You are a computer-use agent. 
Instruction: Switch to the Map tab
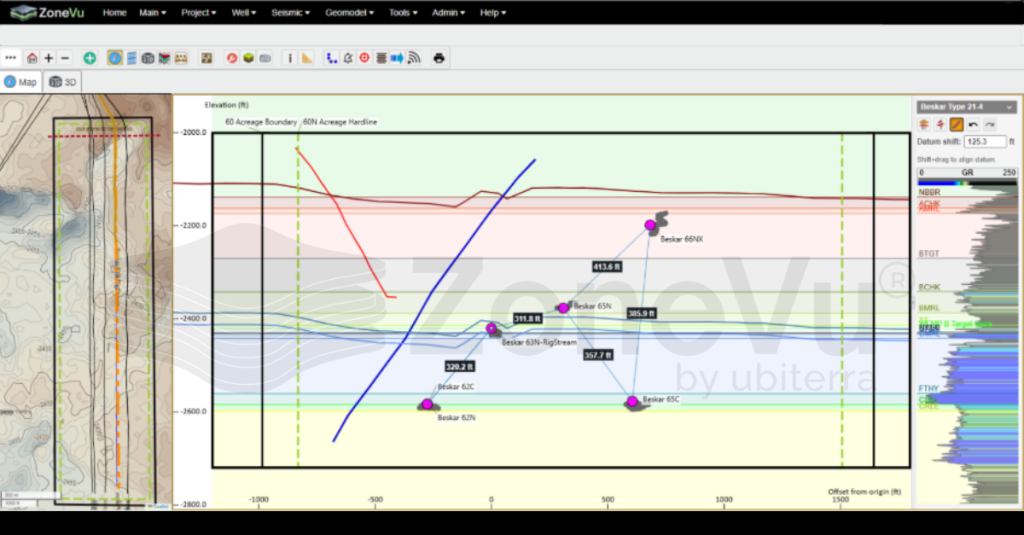click(x=21, y=82)
